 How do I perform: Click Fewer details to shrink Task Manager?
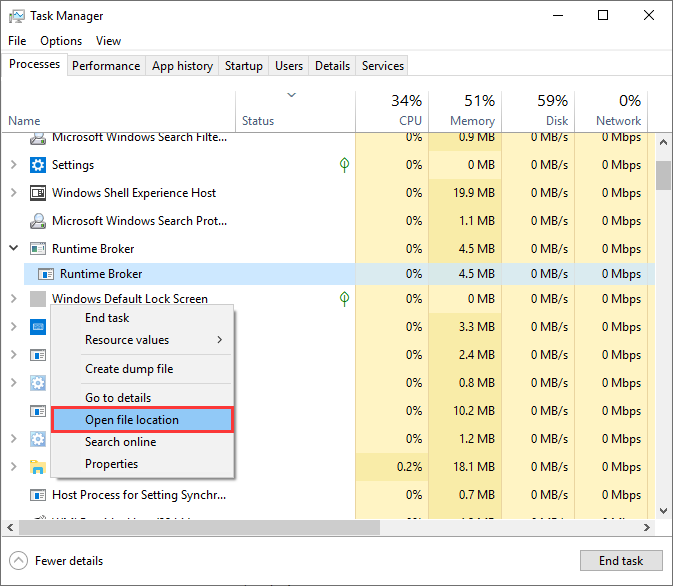click(x=56, y=561)
